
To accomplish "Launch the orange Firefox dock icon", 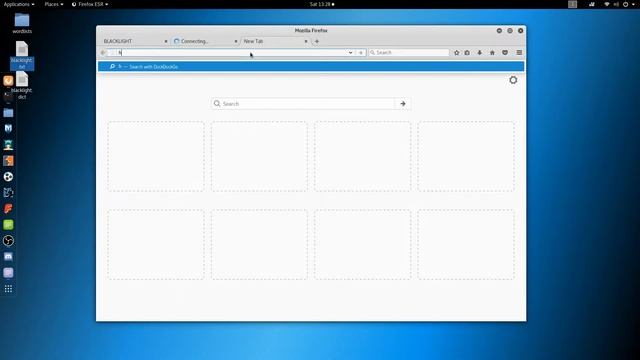I will (8, 80).
